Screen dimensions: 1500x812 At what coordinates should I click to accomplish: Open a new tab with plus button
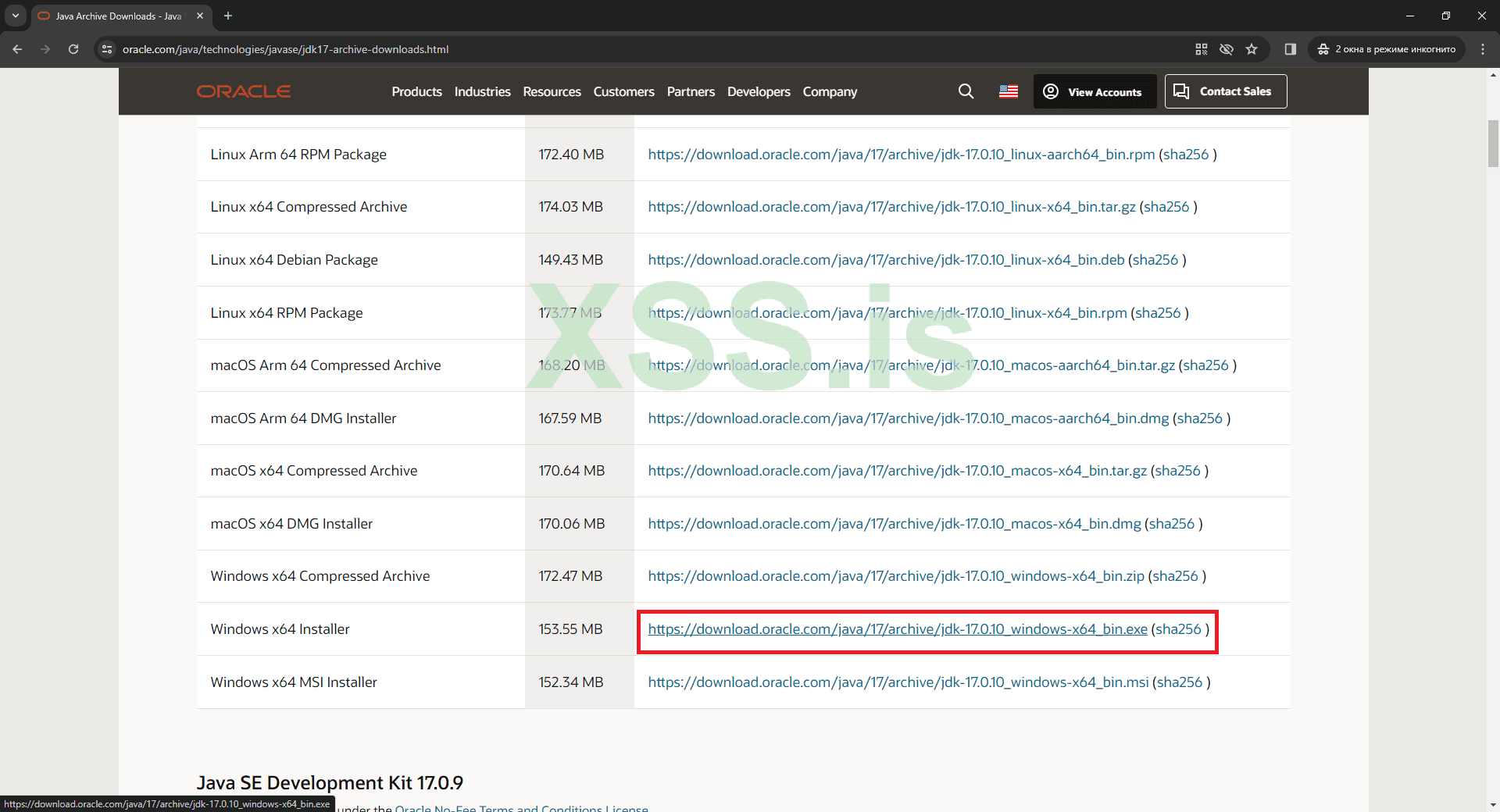coord(228,16)
